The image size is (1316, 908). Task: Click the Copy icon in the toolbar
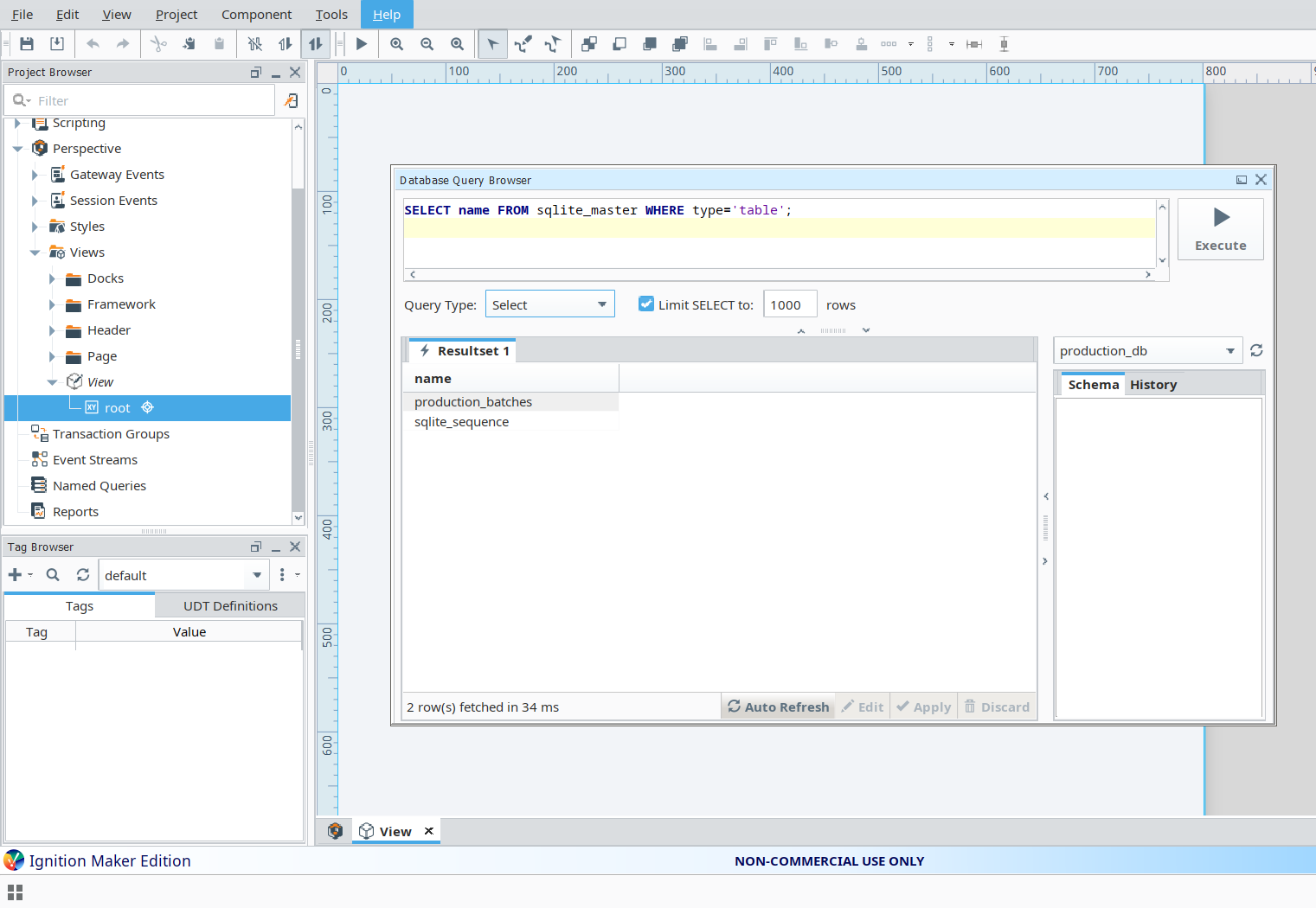tap(189, 44)
